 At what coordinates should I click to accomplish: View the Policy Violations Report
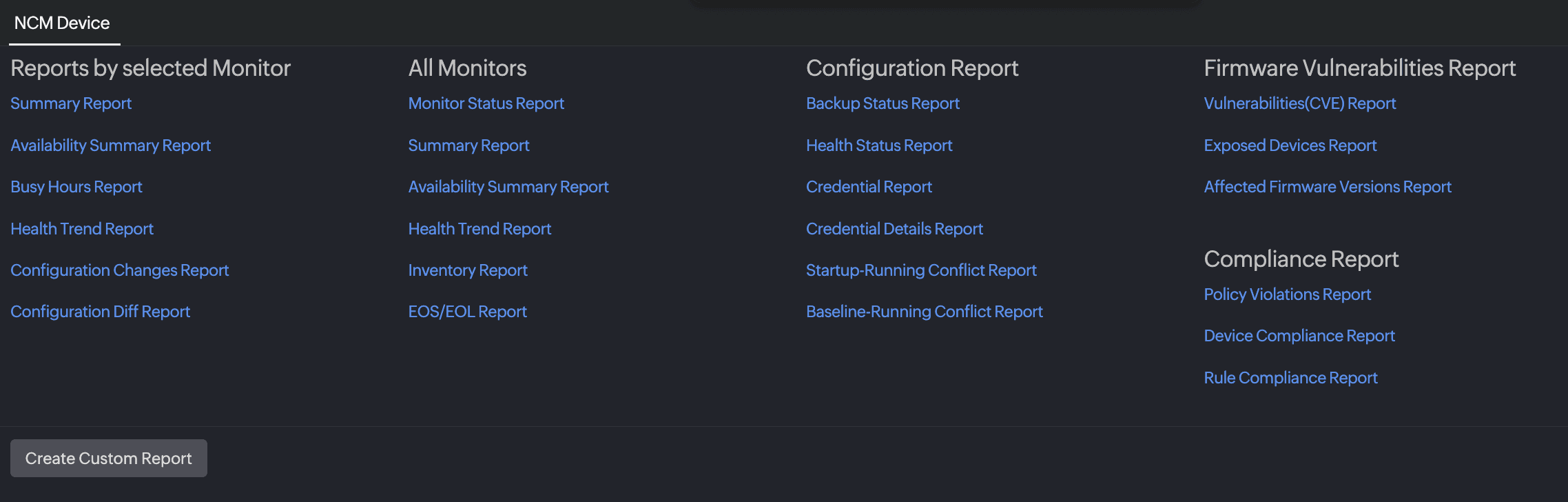tap(1288, 294)
